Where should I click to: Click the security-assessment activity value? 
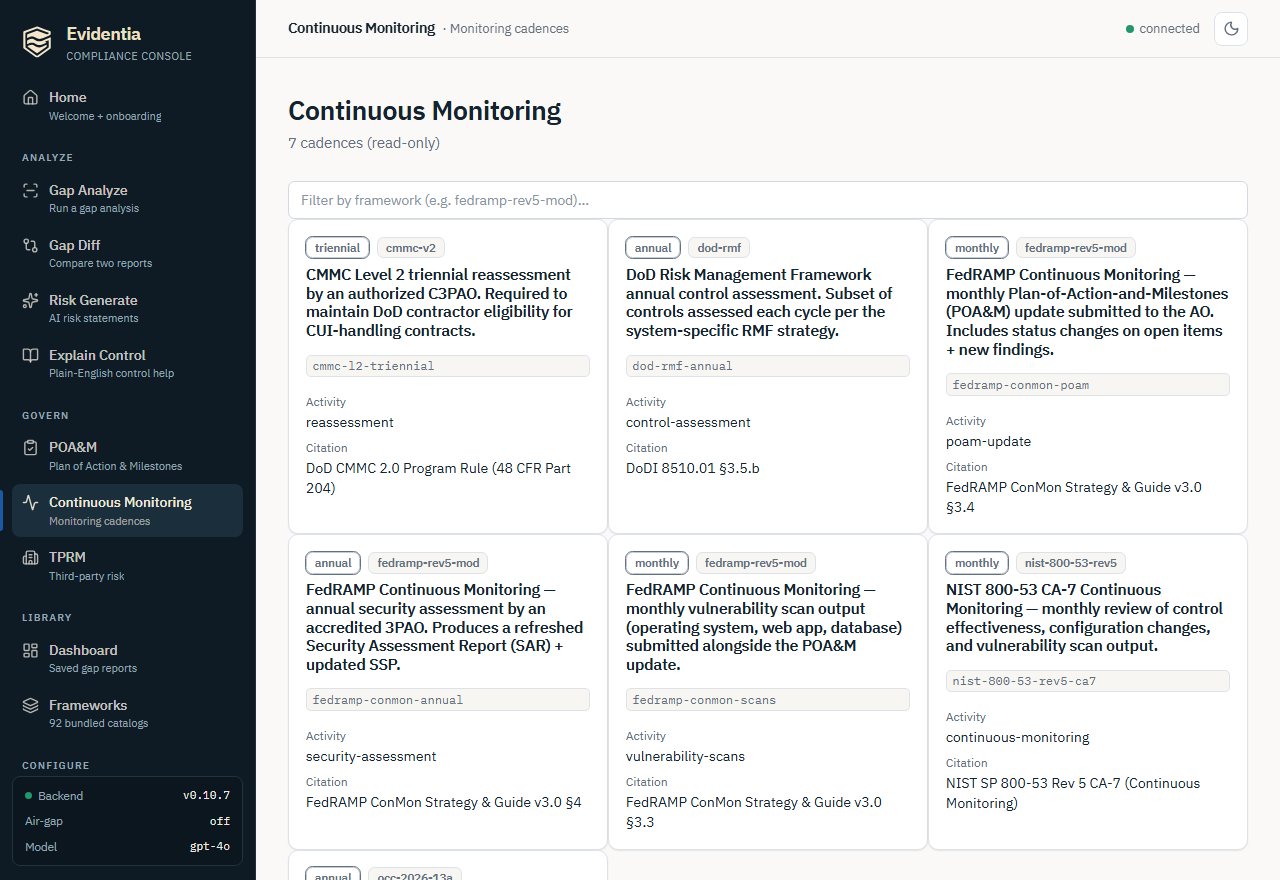[371, 756]
